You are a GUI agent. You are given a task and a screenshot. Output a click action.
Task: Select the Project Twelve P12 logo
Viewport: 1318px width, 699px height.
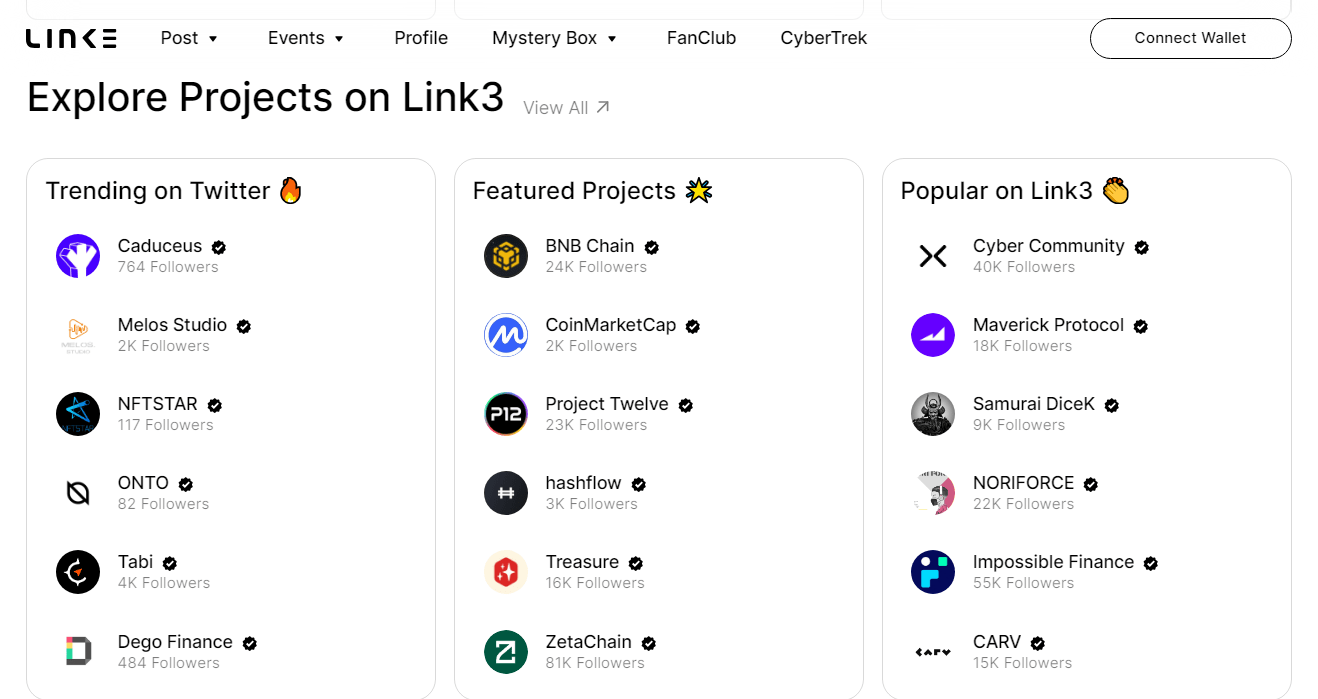(x=506, y=414)
